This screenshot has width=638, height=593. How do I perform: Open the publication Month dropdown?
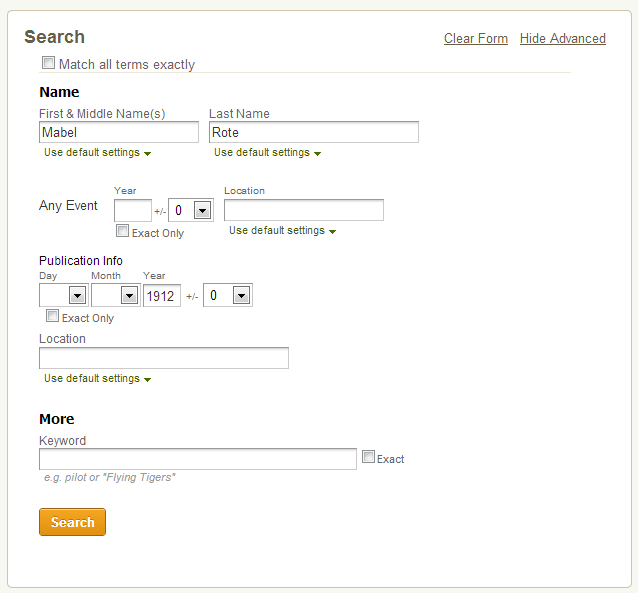pyautogui.click(x=128, y=295)
